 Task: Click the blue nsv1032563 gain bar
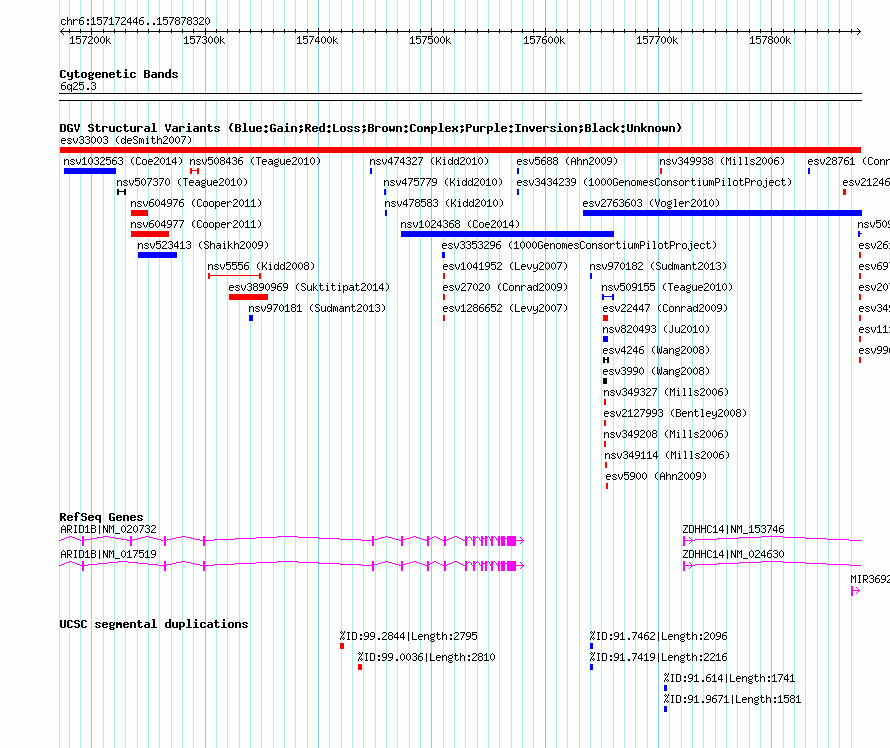[90, 171]
